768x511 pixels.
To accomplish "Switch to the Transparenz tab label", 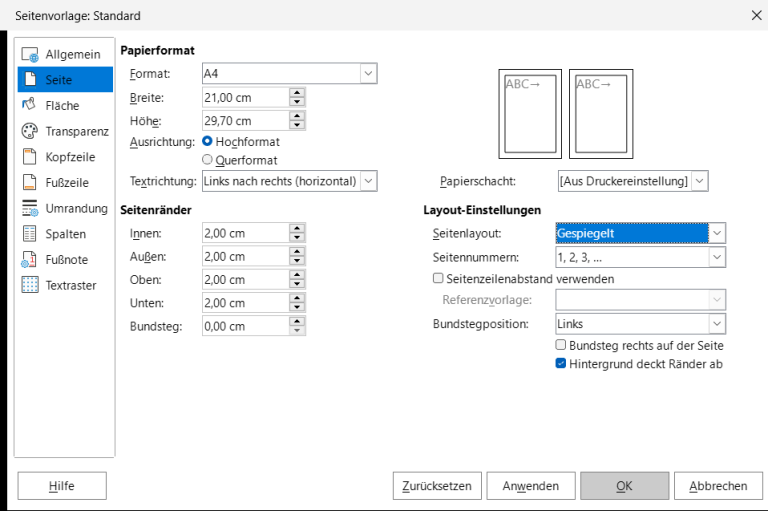I will click(77, 131).
